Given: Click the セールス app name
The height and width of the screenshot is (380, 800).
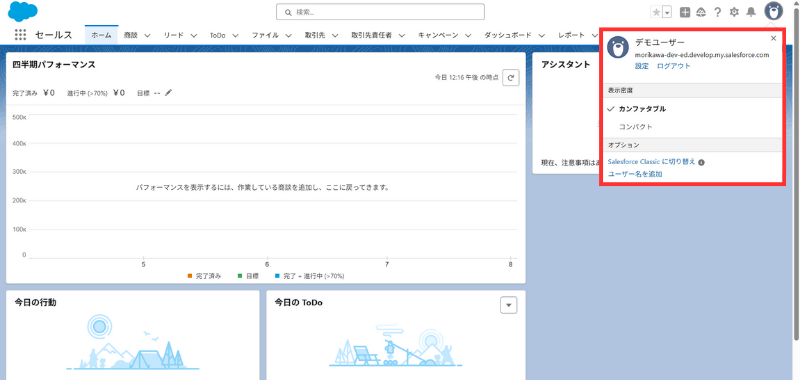Looking at the screenshot, I should tap(54, 35).
